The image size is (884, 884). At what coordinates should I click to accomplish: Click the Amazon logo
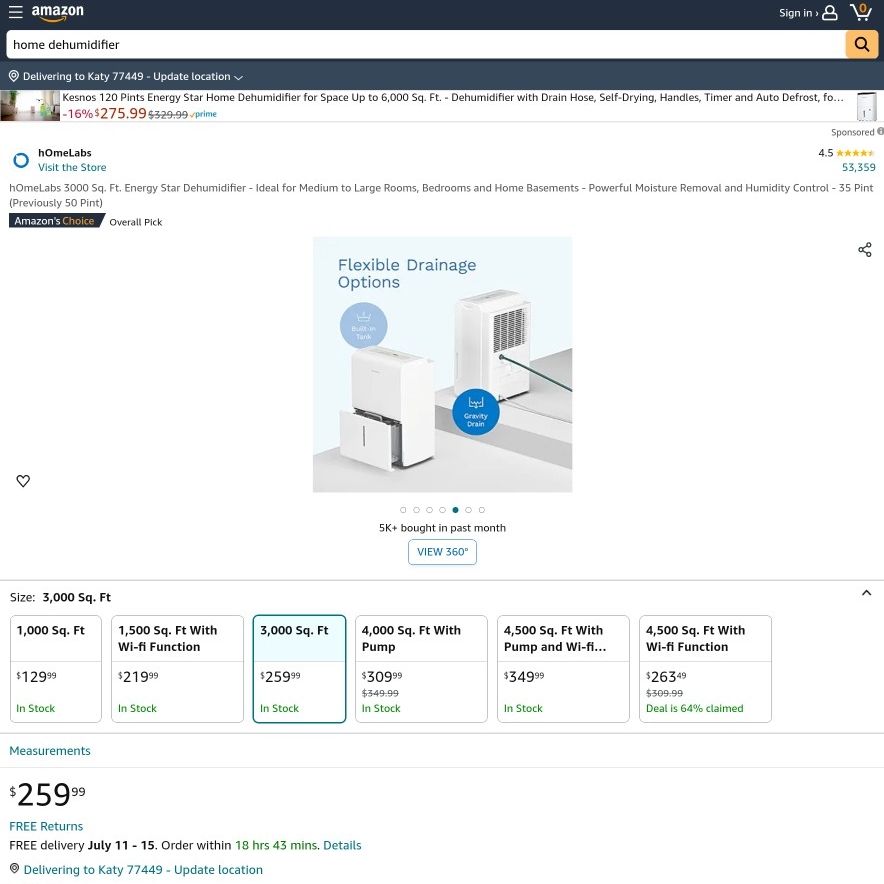pos(58,12)
